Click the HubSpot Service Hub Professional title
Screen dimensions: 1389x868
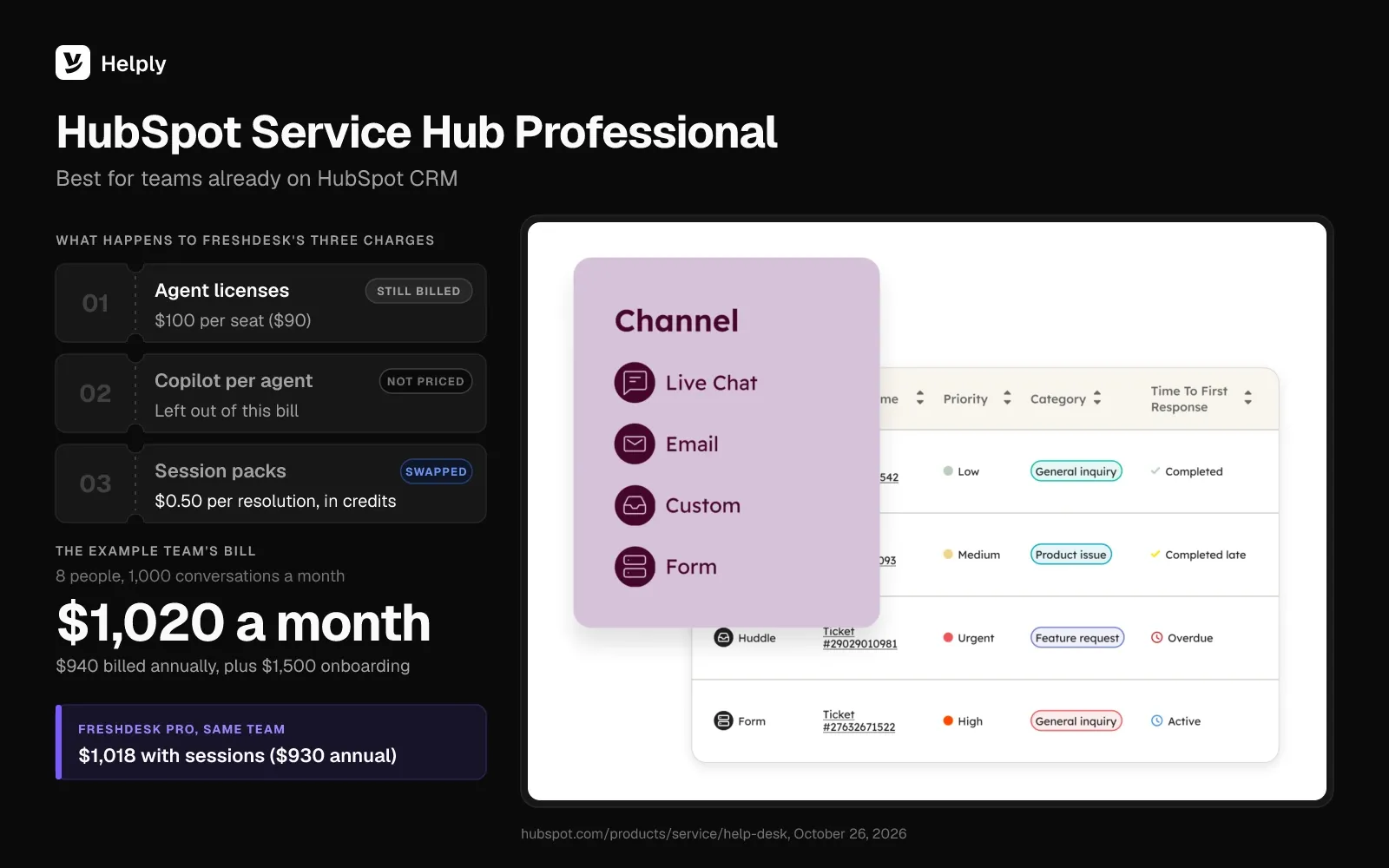click(417, 132)
